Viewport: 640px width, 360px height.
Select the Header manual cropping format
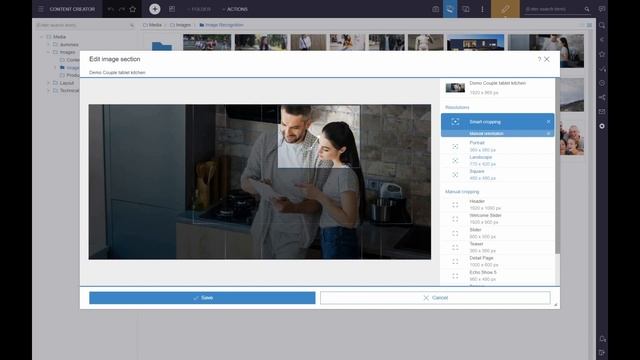(498, 204)
